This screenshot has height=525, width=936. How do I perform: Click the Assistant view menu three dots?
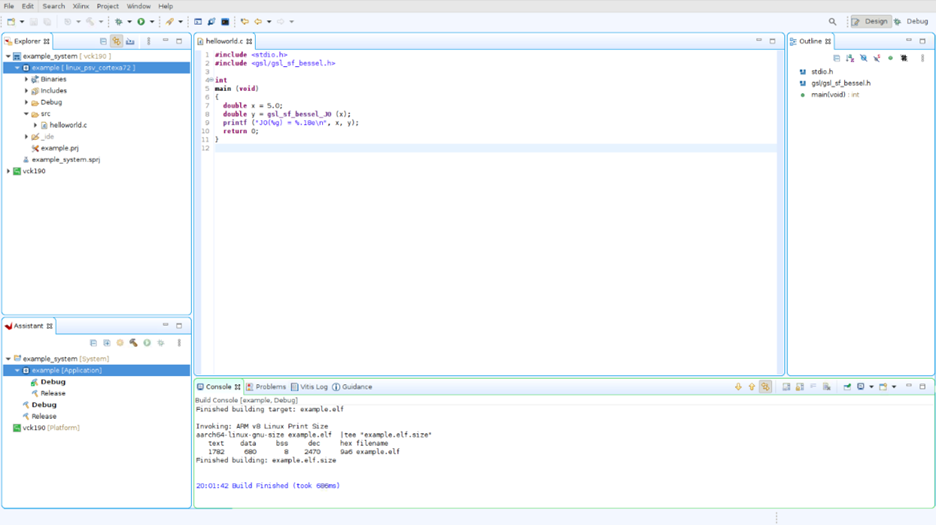[179, 343]
